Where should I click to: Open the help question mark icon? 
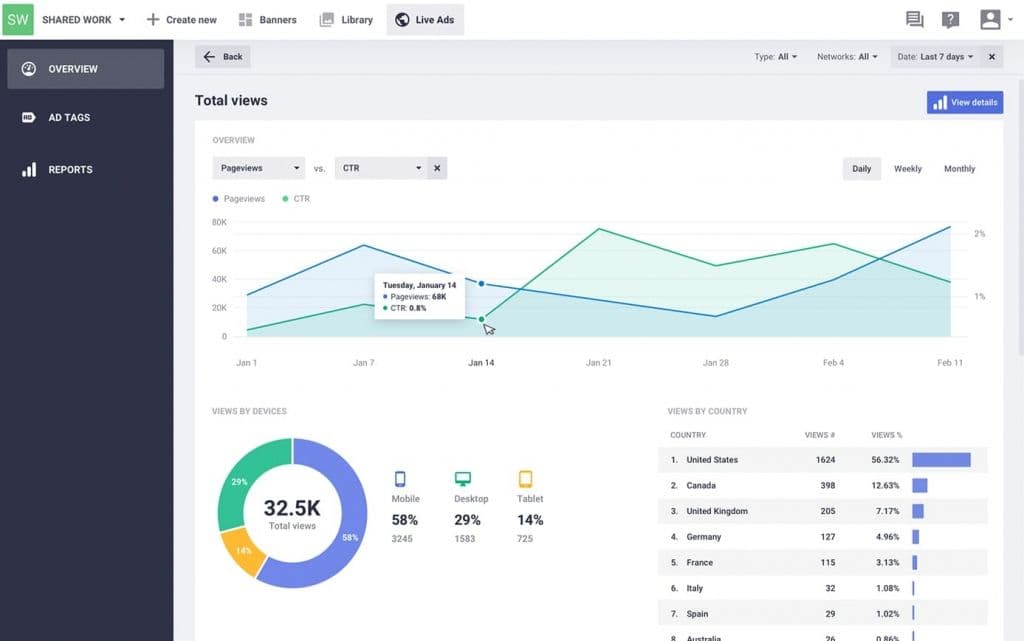[x=950, y=19]
